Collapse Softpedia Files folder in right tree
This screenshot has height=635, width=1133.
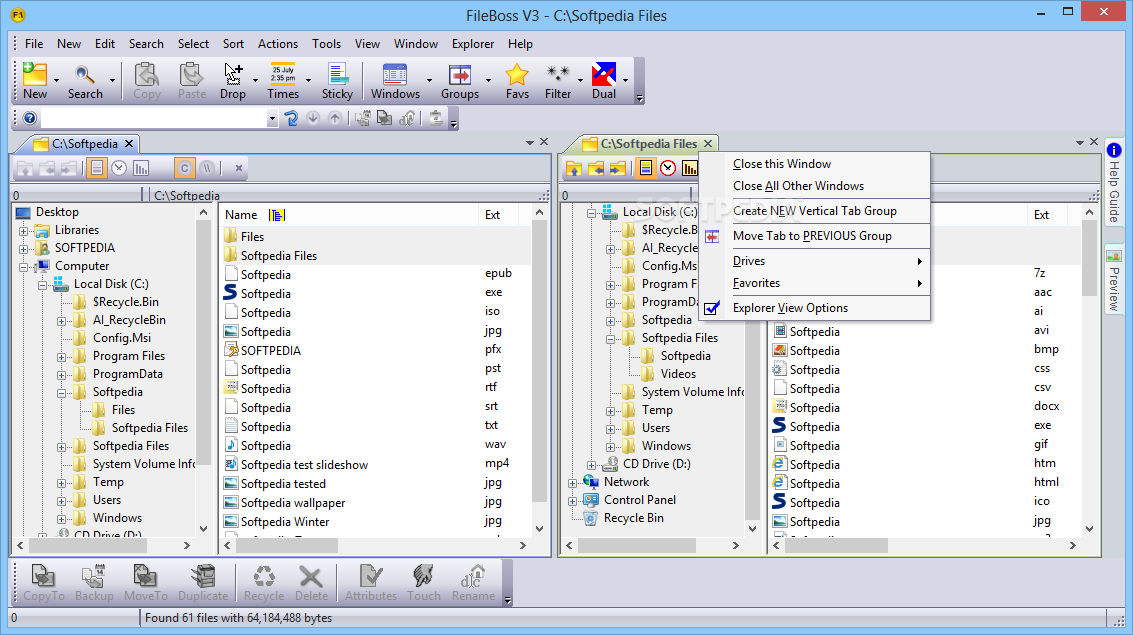(x=611, y=339)
